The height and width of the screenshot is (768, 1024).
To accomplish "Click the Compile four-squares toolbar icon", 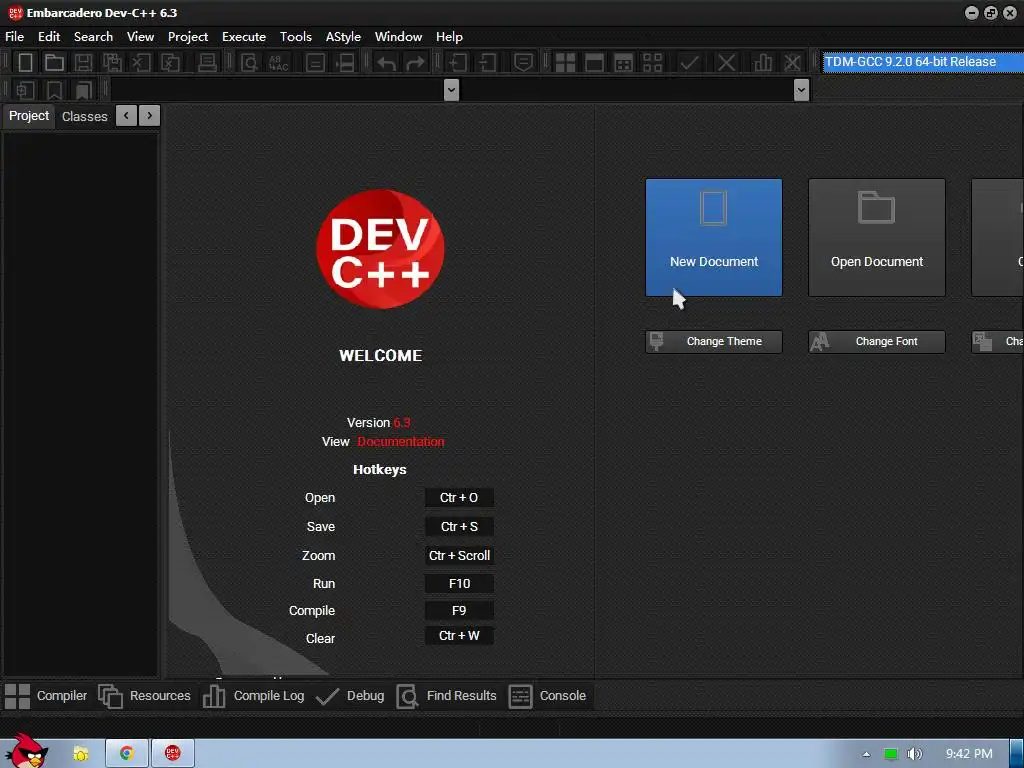I will [x=565, y=63].
